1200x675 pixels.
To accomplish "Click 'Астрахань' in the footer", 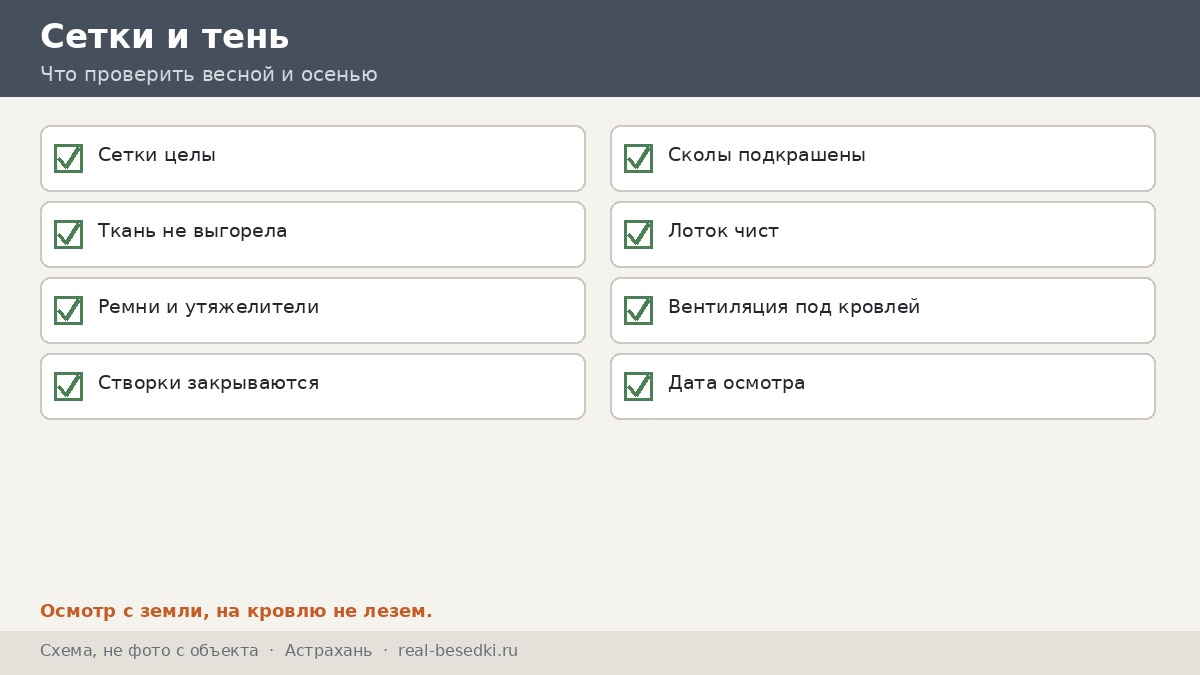I will point(328,651).
